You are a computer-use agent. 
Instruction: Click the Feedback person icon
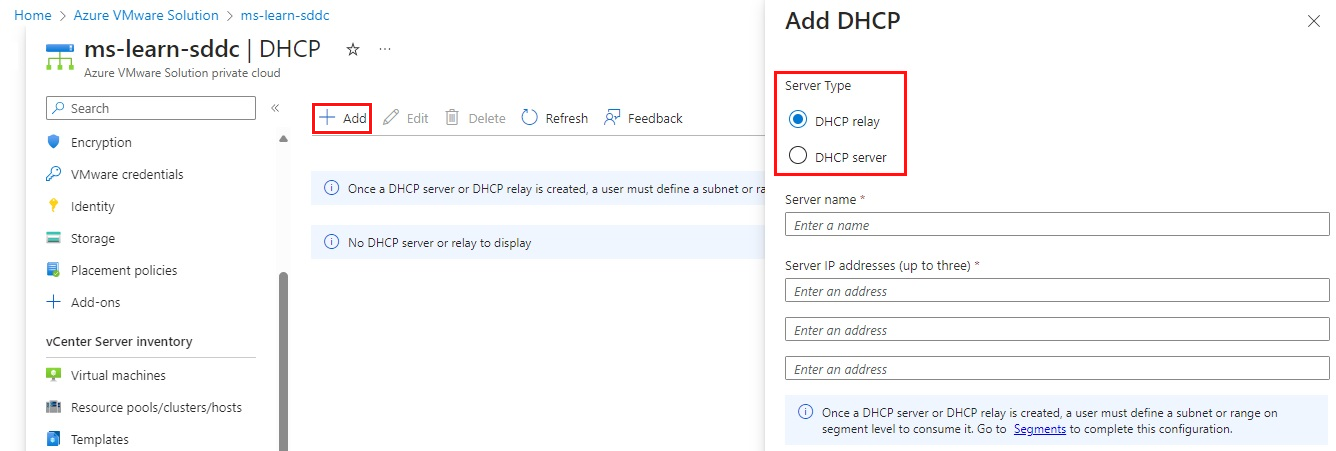pos(613,118)
